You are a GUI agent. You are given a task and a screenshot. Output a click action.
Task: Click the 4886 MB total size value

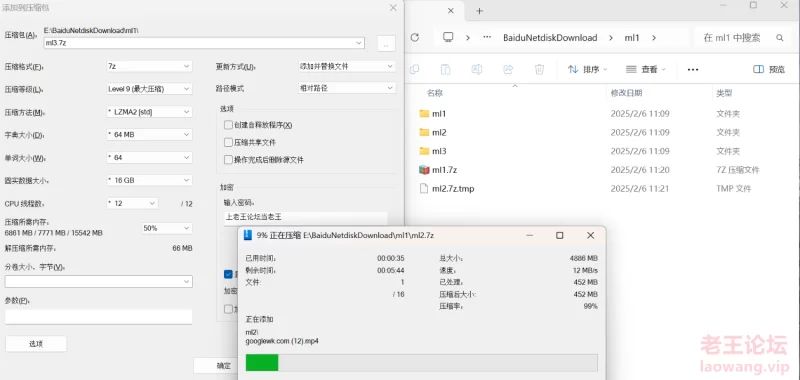[584, 259]
